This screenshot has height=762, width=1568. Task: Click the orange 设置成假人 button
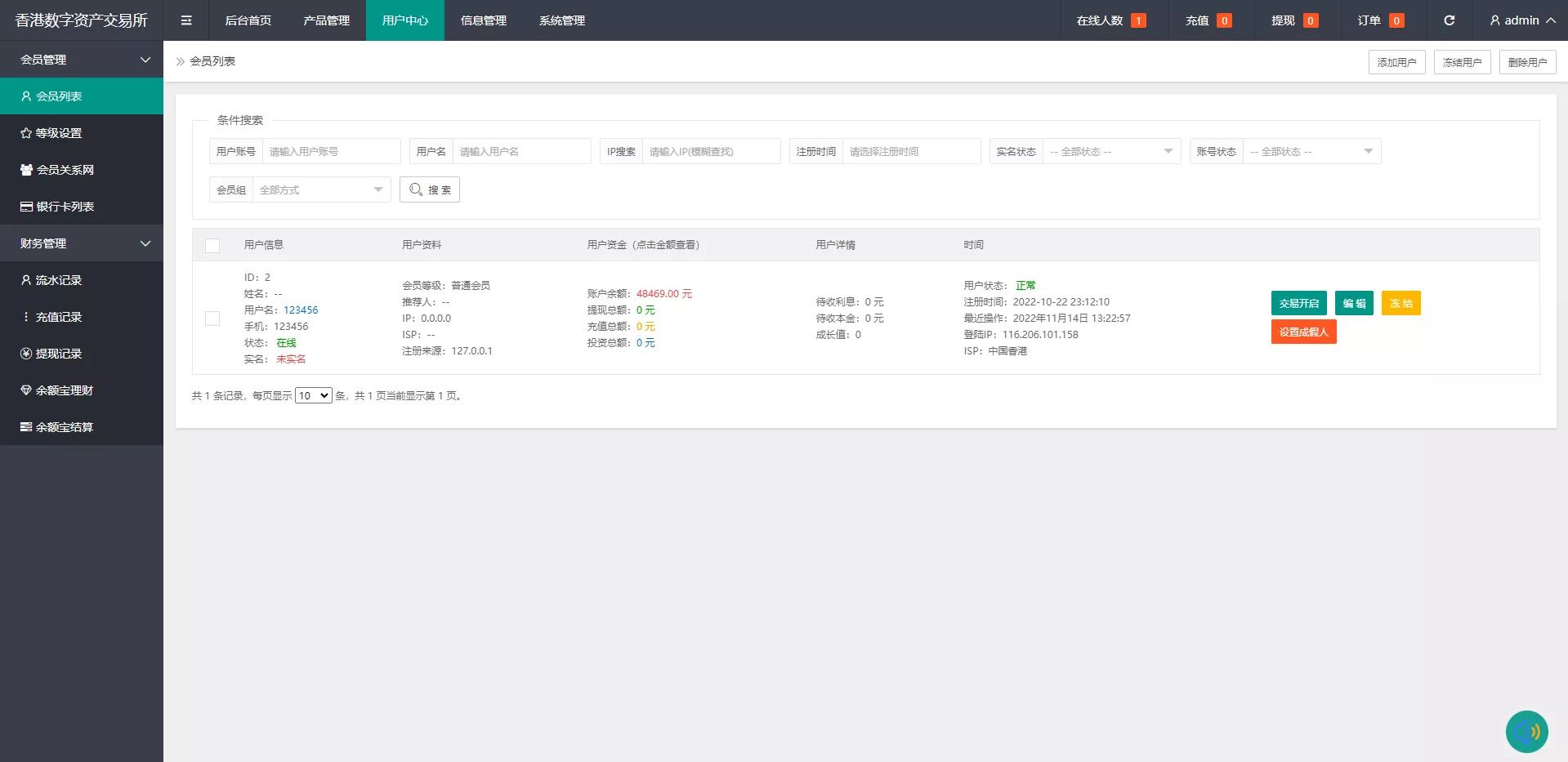pyautogui.click(x=1303, y=332)
